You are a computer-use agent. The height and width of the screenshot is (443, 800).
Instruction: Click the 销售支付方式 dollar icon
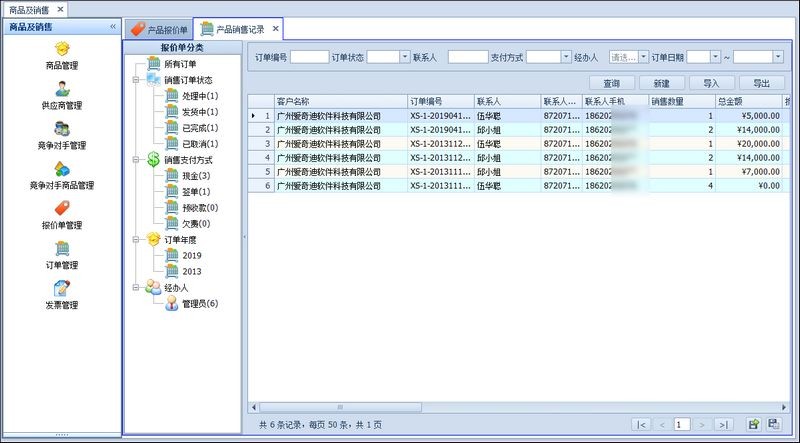154,160
